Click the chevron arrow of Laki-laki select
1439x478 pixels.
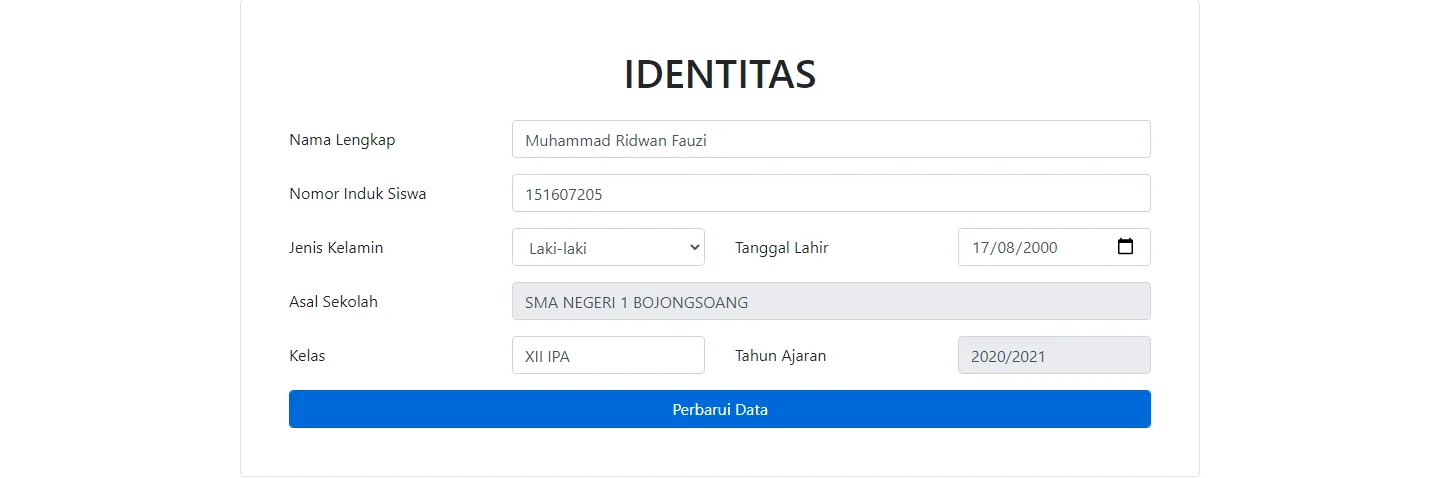pyautogui.click(x=695, y=248)
